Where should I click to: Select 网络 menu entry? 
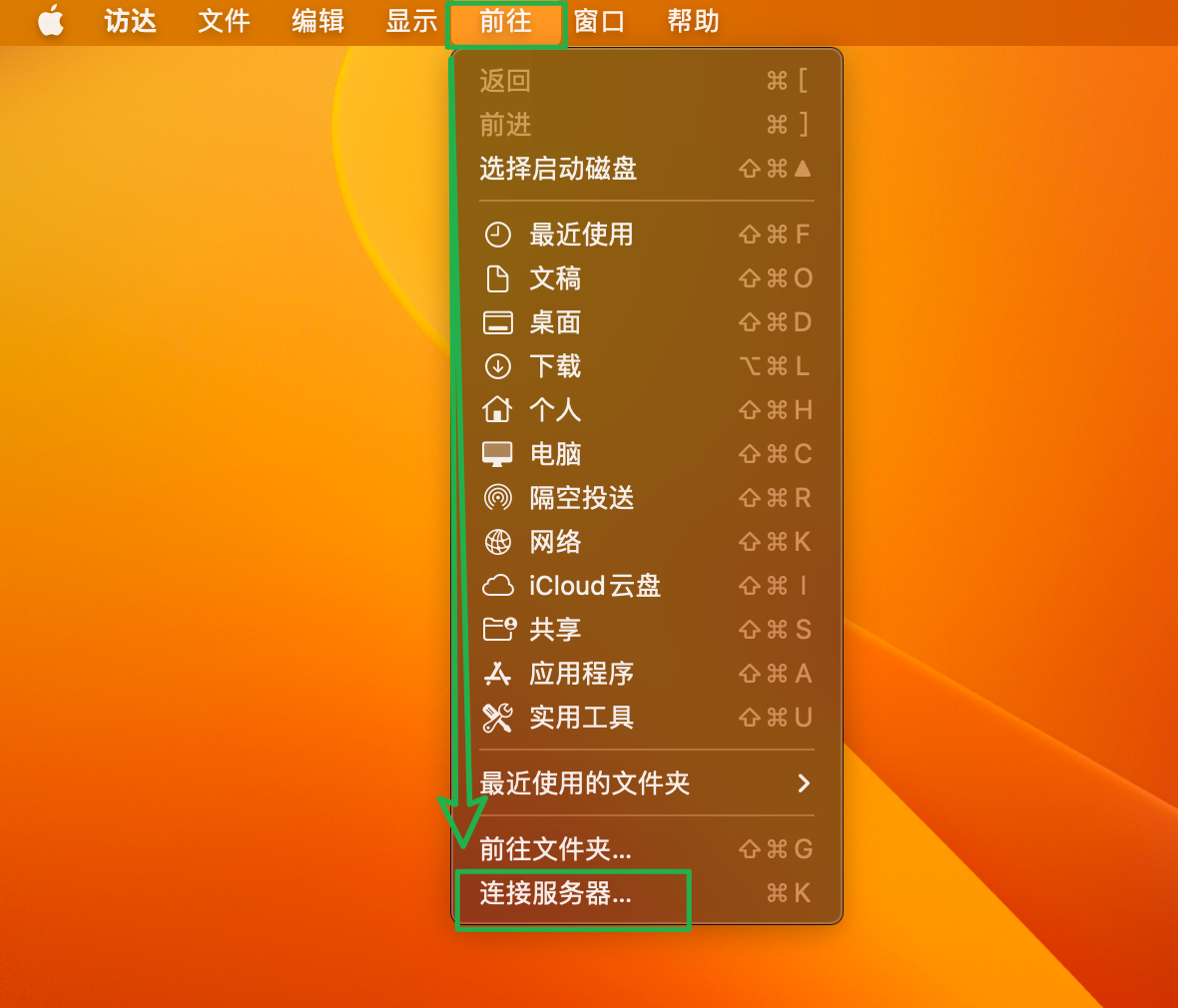[646, 542]
